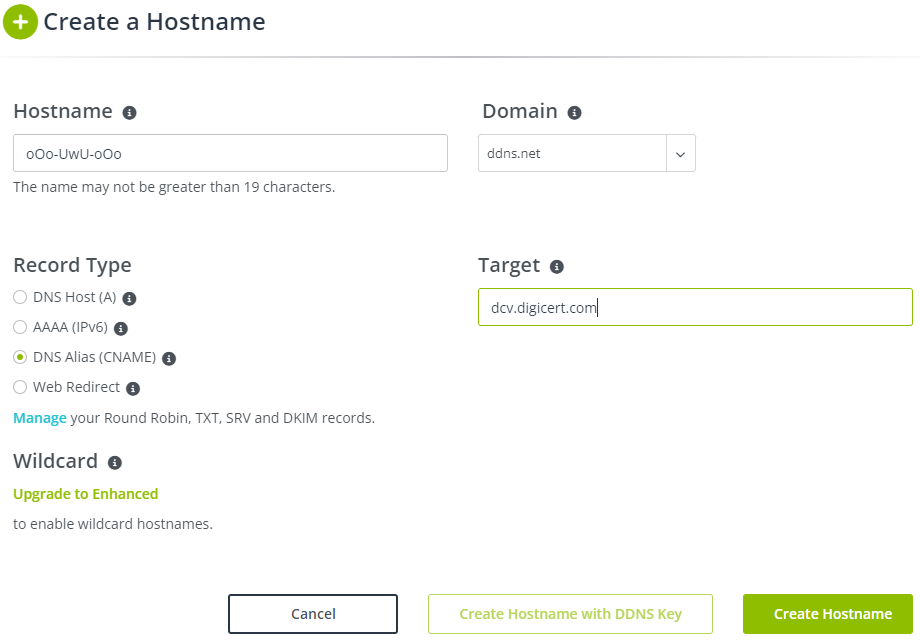Click the info icon beside Web Redirect
The image size is (920, 642).
[x=133, y=388]
